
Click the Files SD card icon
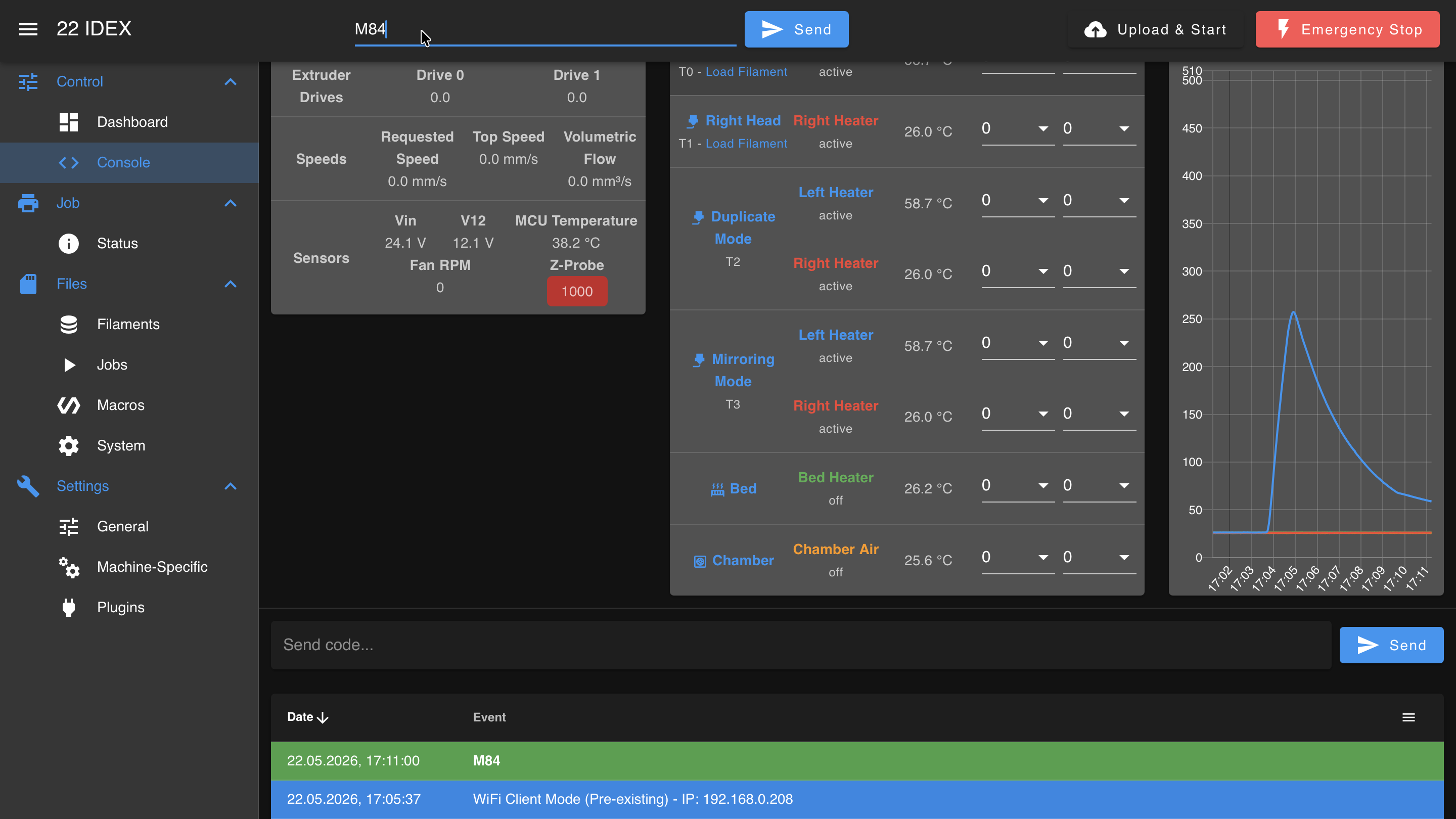pyautogui.click(x=28, y=284)
